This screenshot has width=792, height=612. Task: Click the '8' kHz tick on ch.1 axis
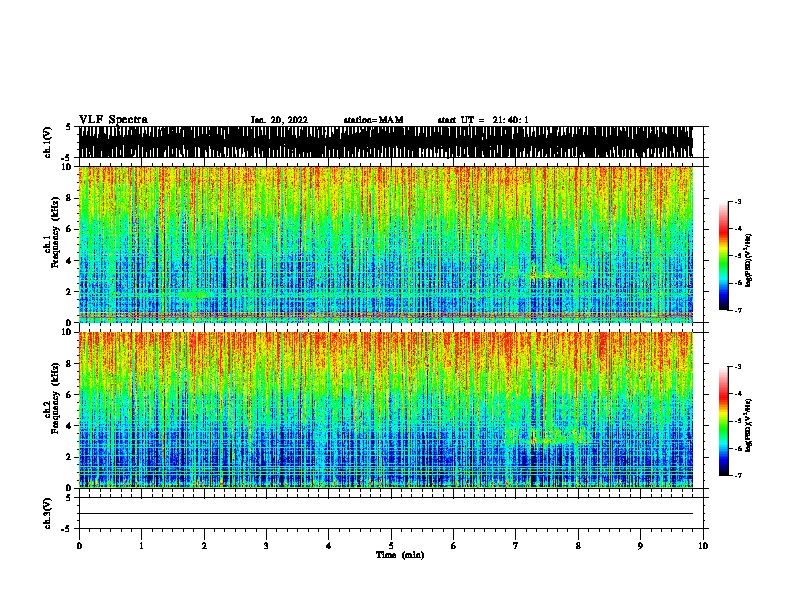click(x=69, y=198)
